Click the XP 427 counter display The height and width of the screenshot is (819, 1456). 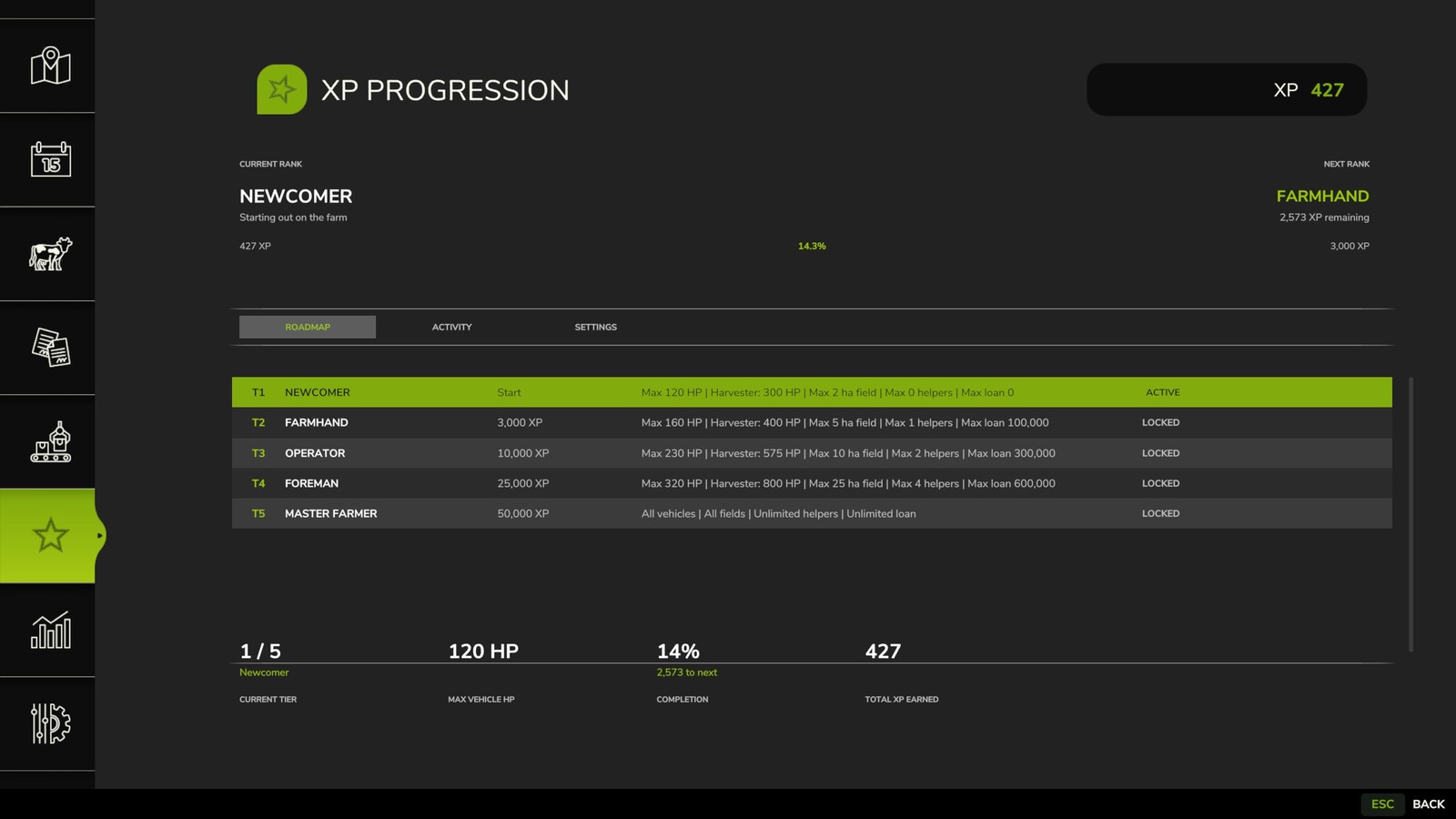tap(1227, 89)
